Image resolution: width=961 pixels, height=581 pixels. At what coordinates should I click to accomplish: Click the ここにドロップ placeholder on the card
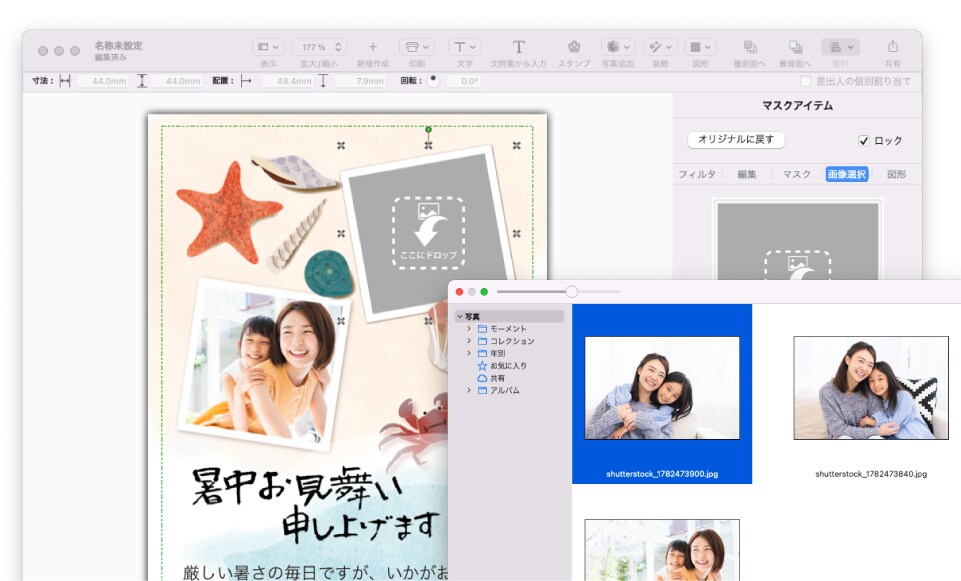coord(428,233)
